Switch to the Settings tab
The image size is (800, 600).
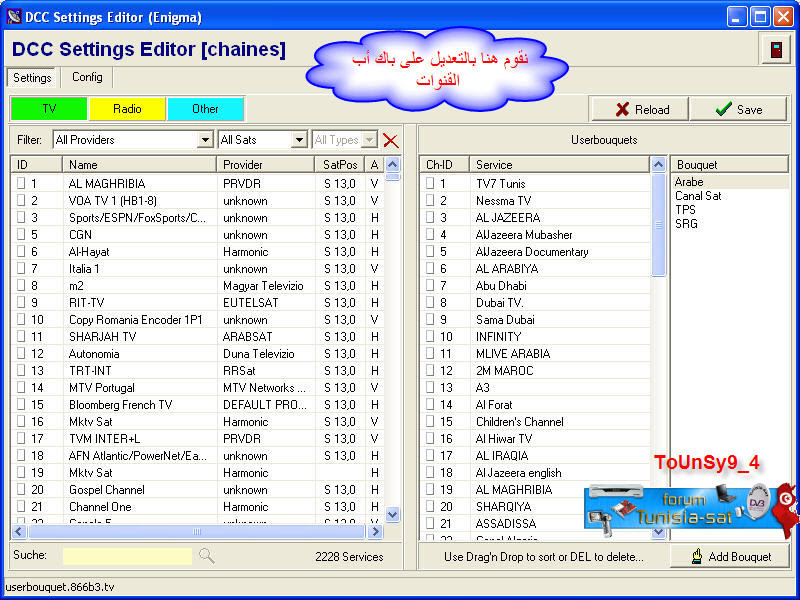coord(32,78)
